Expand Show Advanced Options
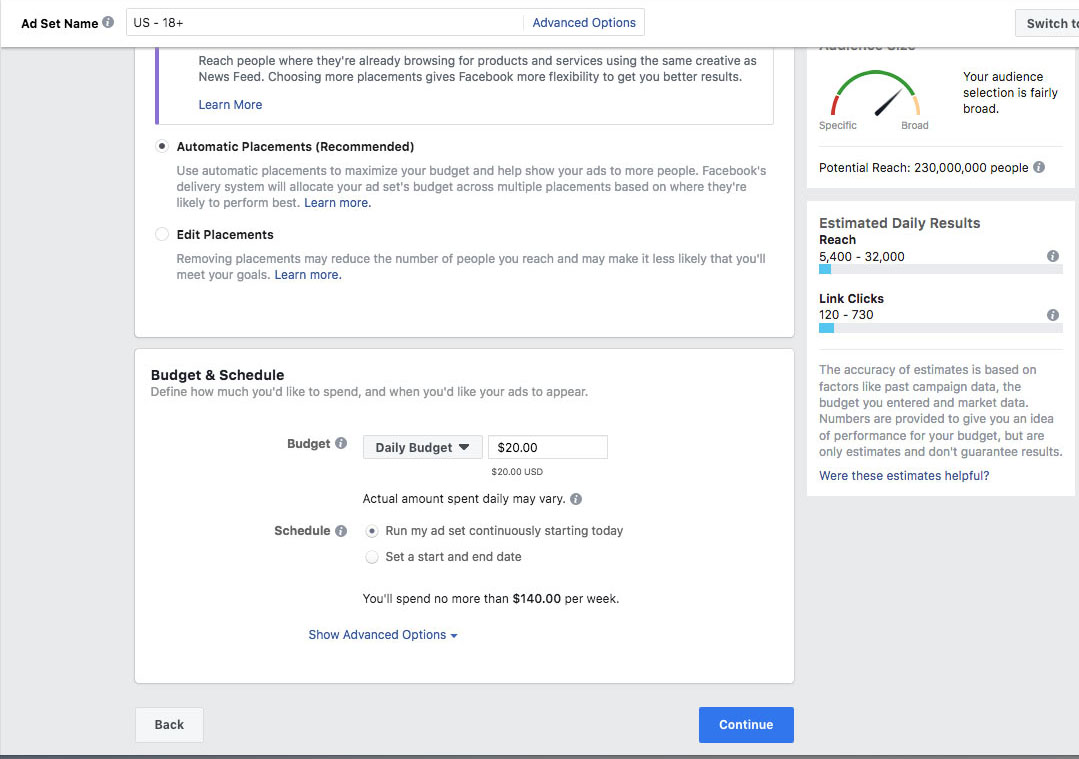 point(382,635)
